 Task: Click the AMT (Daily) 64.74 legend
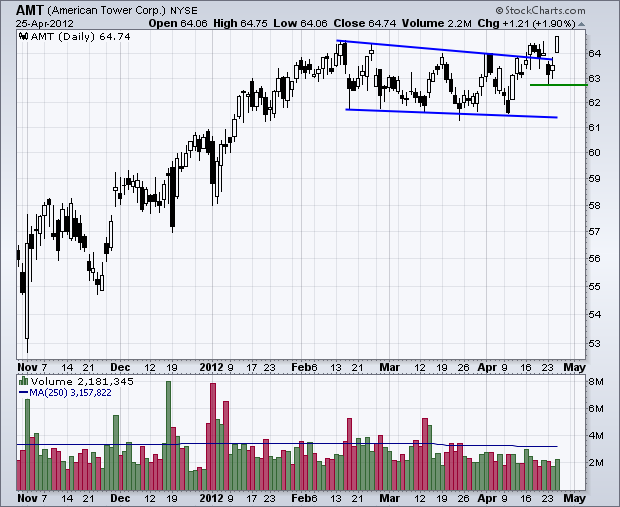pos(80,36)
